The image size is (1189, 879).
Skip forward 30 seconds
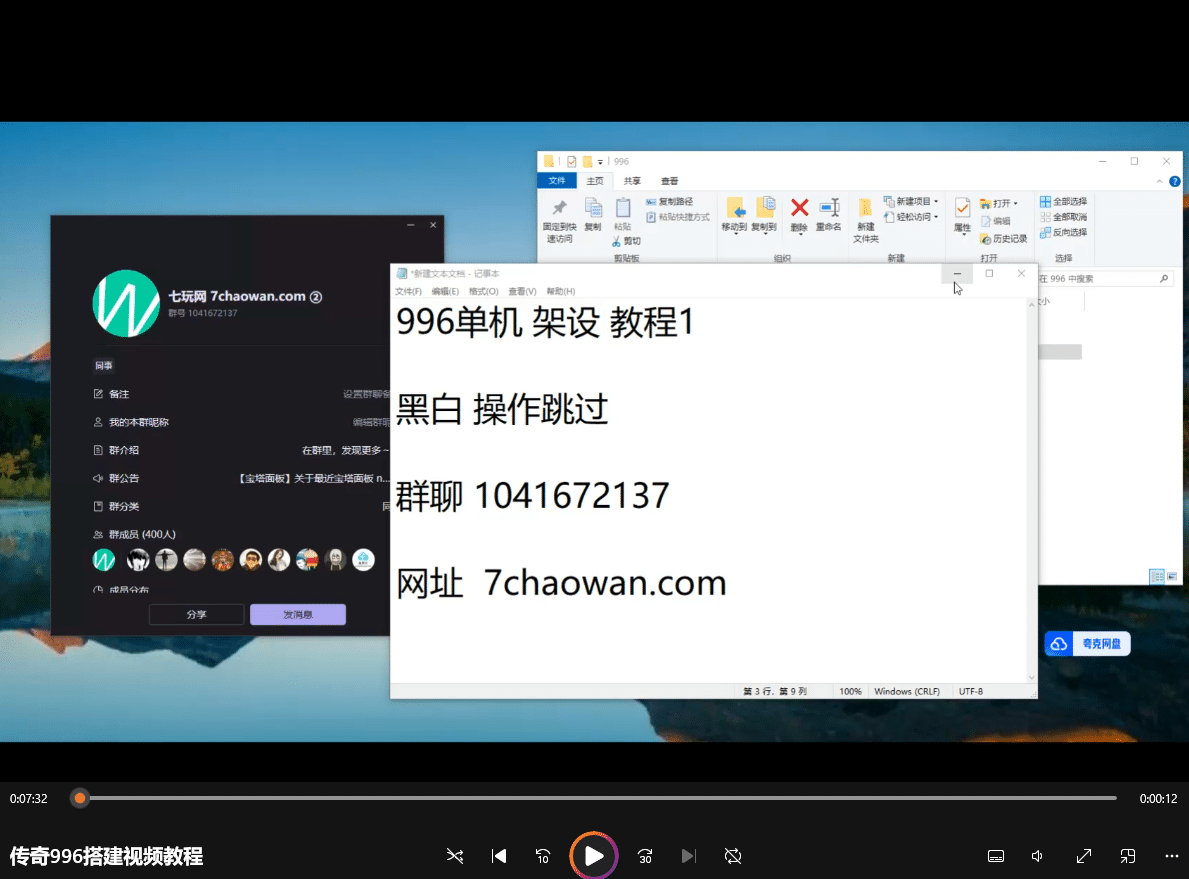[645, 856]
